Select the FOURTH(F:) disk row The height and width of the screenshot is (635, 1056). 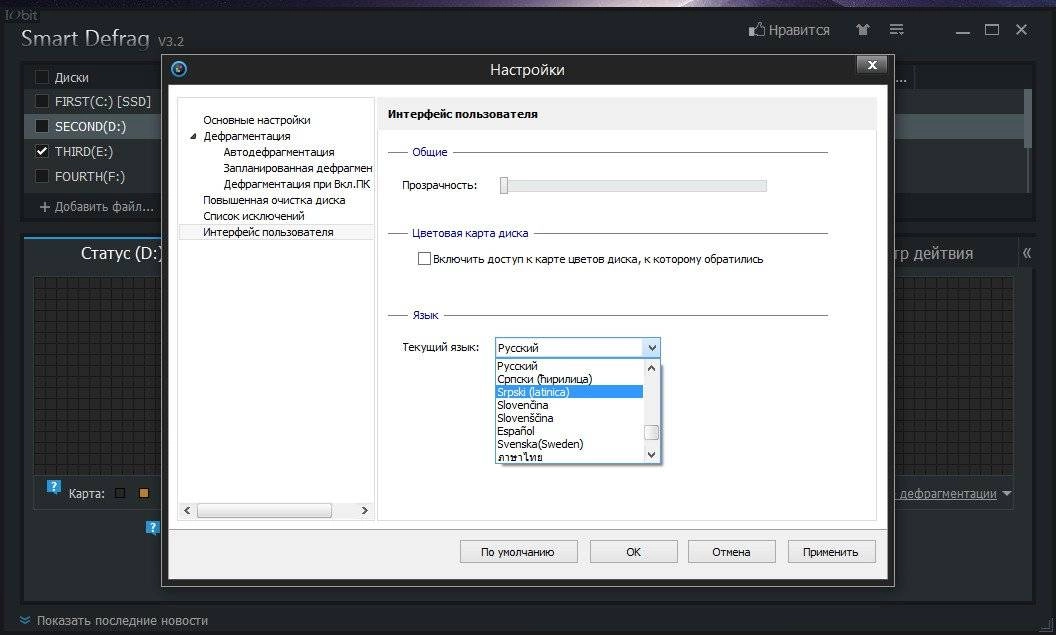[x=93, y=176]
